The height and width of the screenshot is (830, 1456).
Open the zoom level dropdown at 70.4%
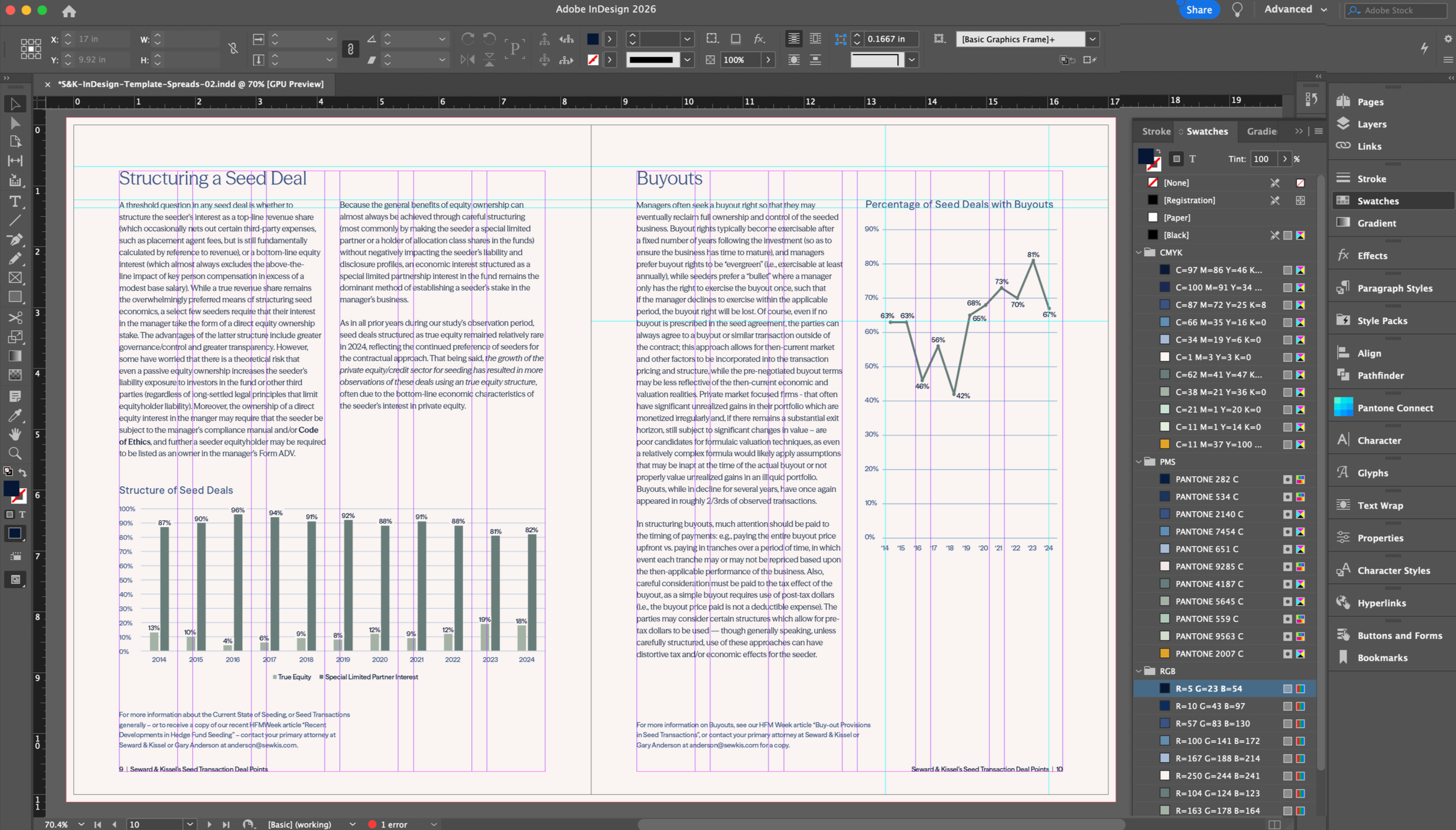click(81, 824)
